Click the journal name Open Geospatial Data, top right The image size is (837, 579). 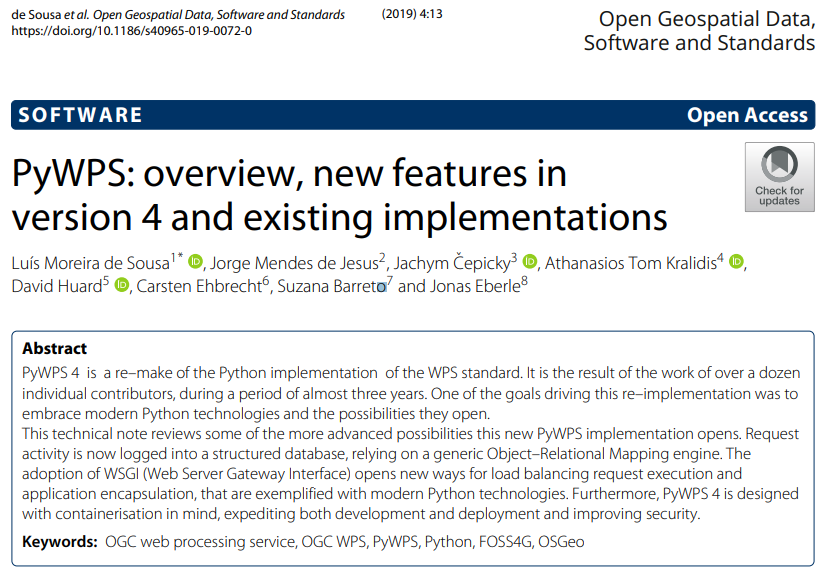tap(700, 30)
